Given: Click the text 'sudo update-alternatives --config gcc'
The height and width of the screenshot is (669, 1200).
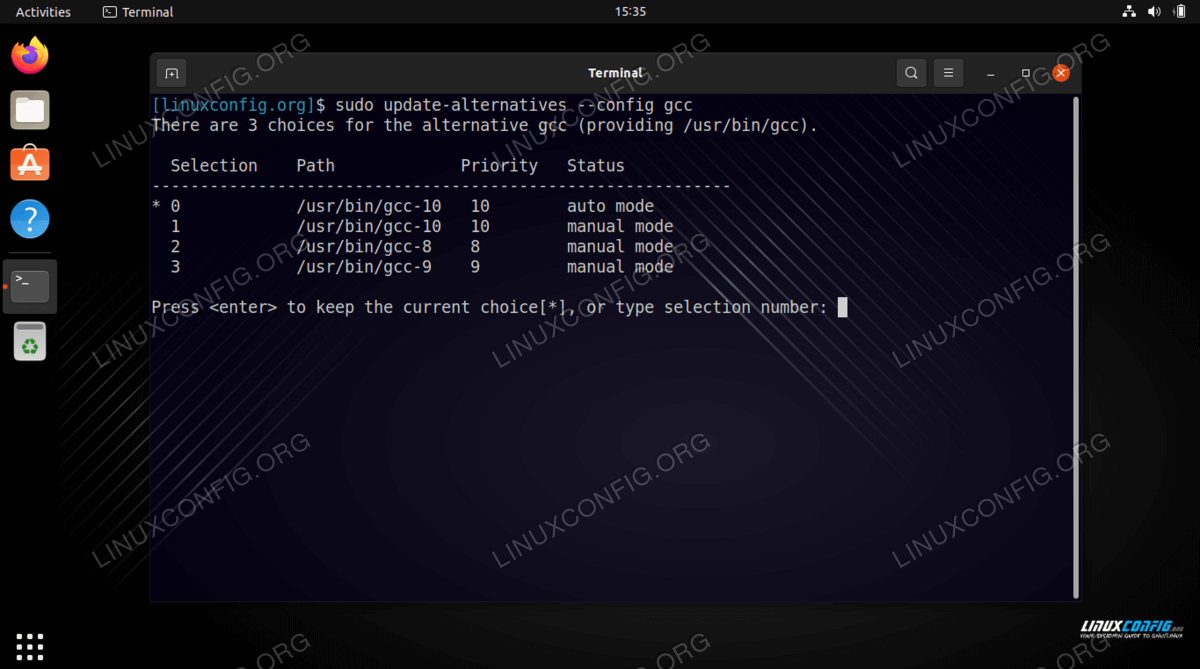Looking at the screenshot, I should pos(514,105).
